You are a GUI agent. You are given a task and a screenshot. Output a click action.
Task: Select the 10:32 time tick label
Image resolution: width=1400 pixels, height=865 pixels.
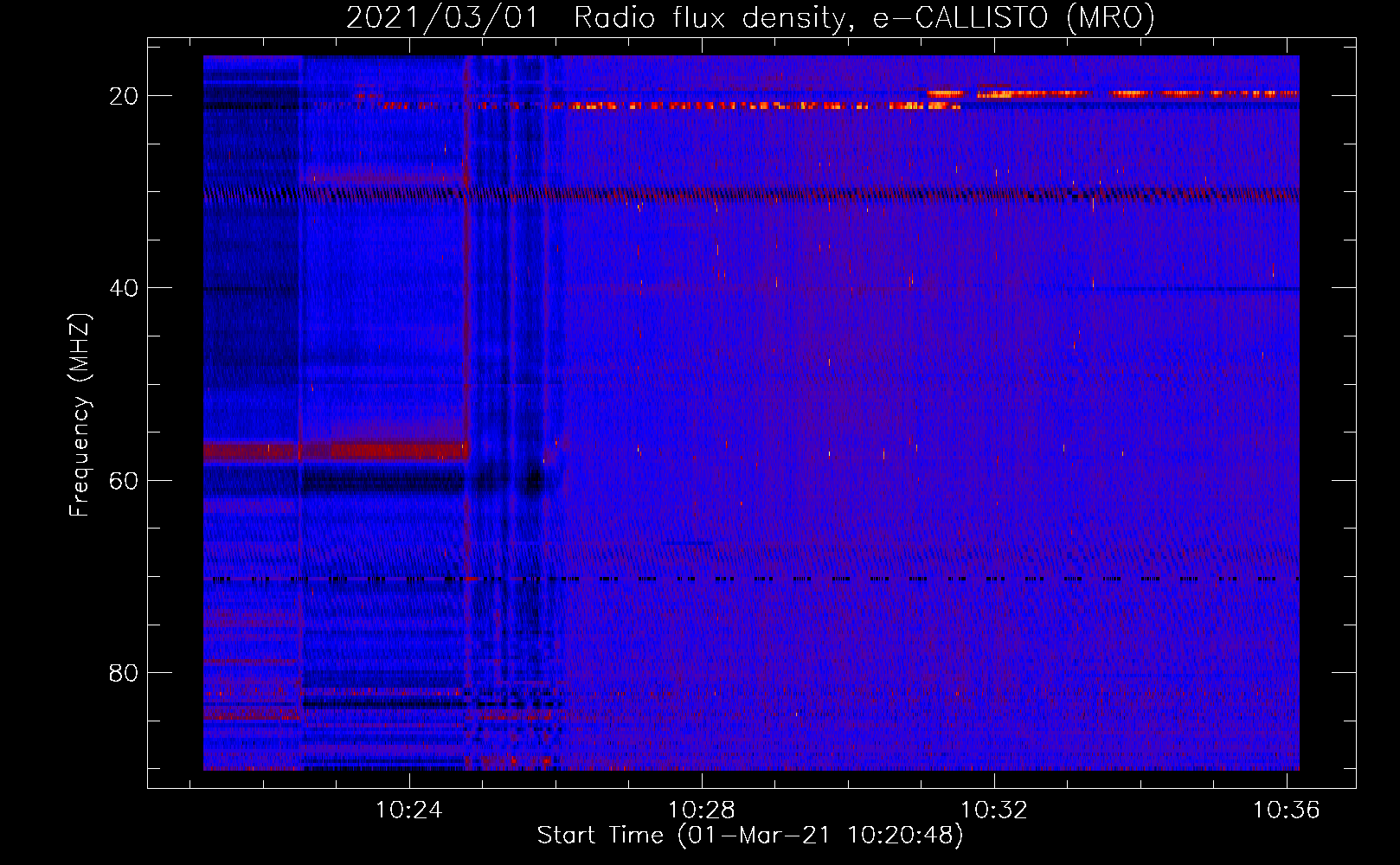pyautogui.click(x=994, y=810)
